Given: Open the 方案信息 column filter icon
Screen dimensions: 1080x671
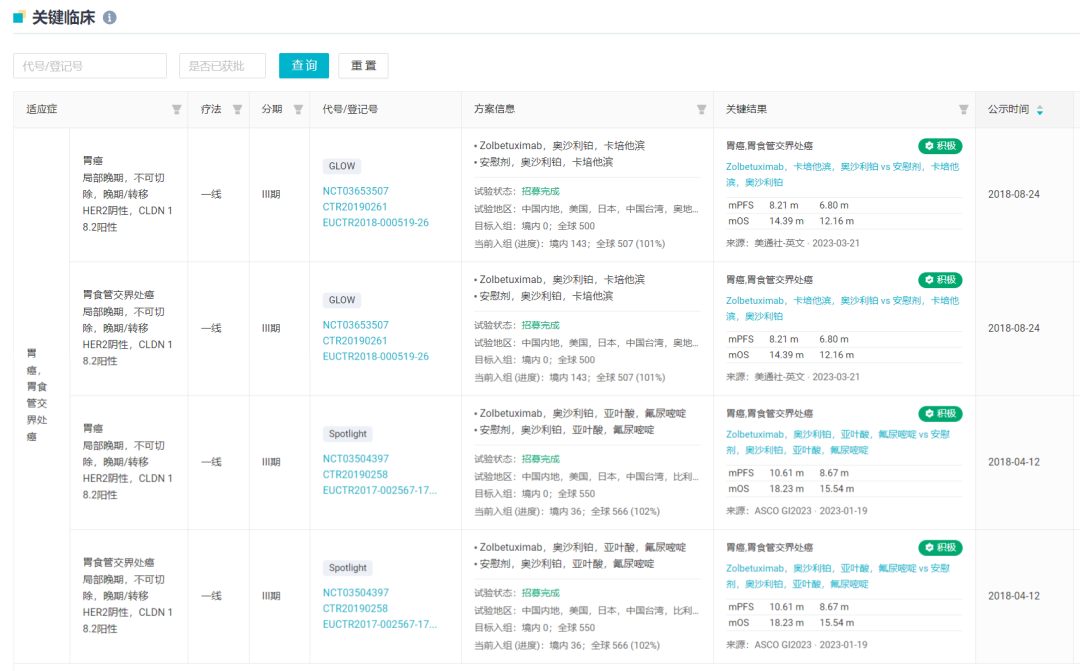Looking at the screenshot, I should click(701, 110).
